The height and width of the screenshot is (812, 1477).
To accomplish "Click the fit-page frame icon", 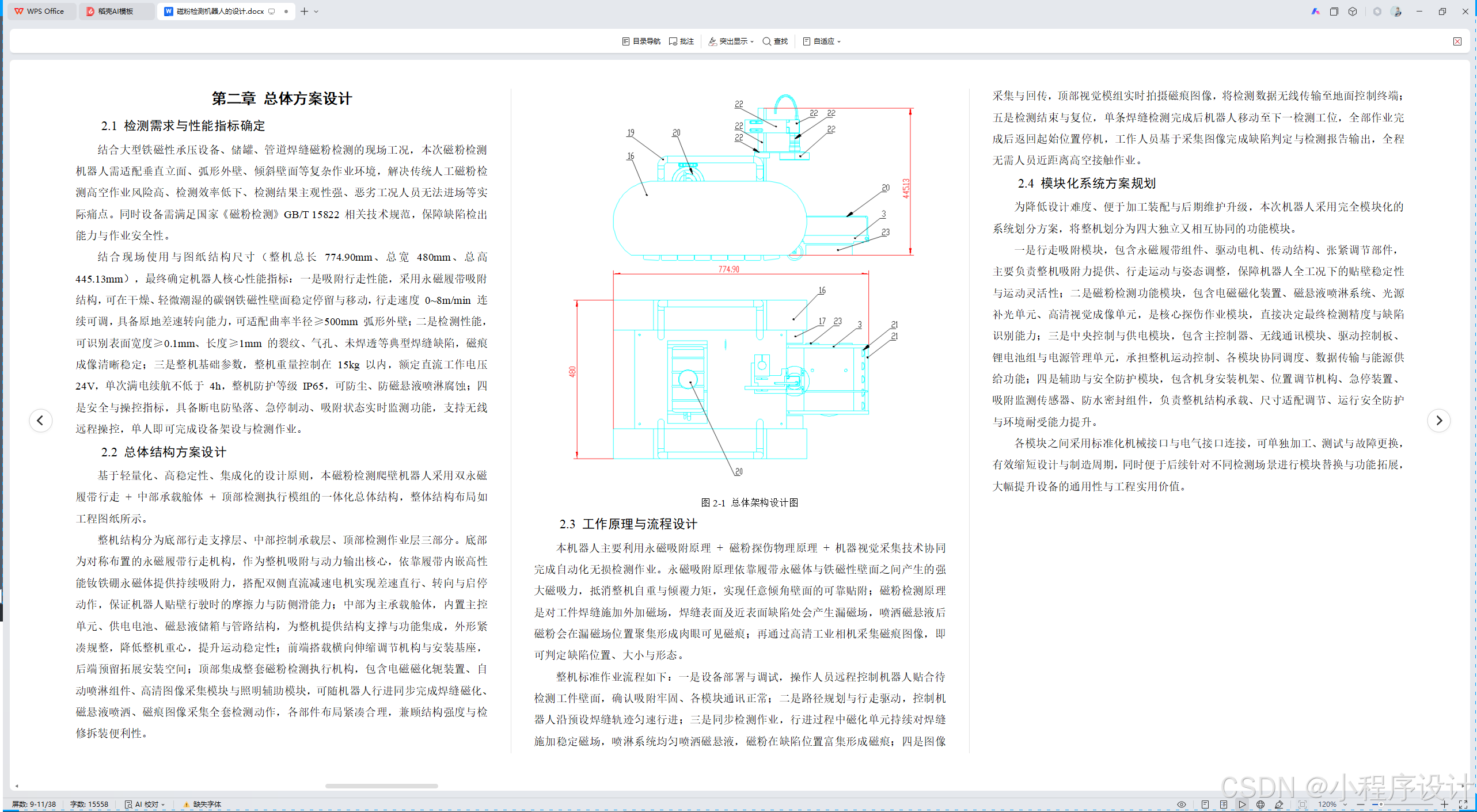I will [1303, 805].
